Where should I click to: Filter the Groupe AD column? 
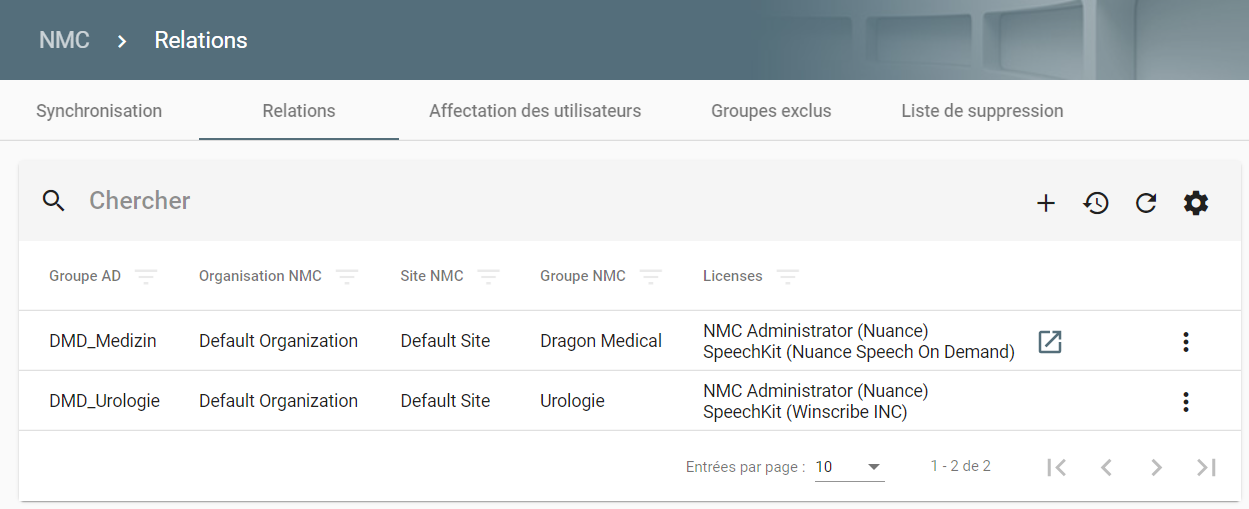tap(146, 276)
